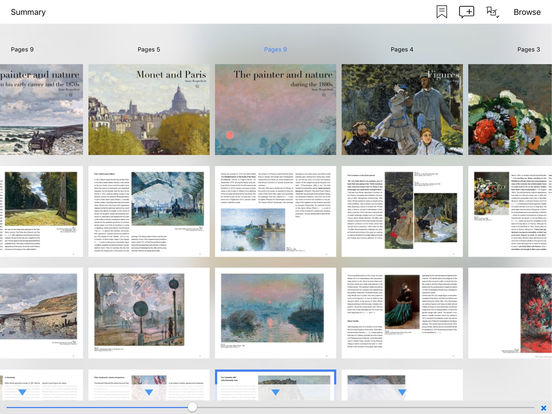Open page with tree-lined road painting
The width and height of the screenshot is (552, 414).
pyautogui.click(x=42, y=211)
